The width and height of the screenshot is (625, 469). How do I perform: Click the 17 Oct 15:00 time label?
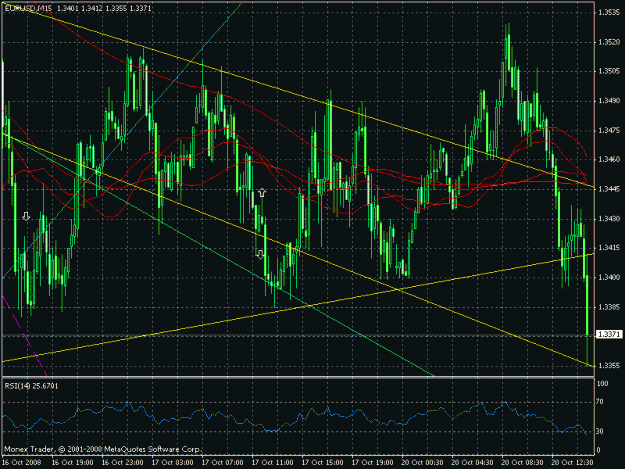click(x=322, y=462)
